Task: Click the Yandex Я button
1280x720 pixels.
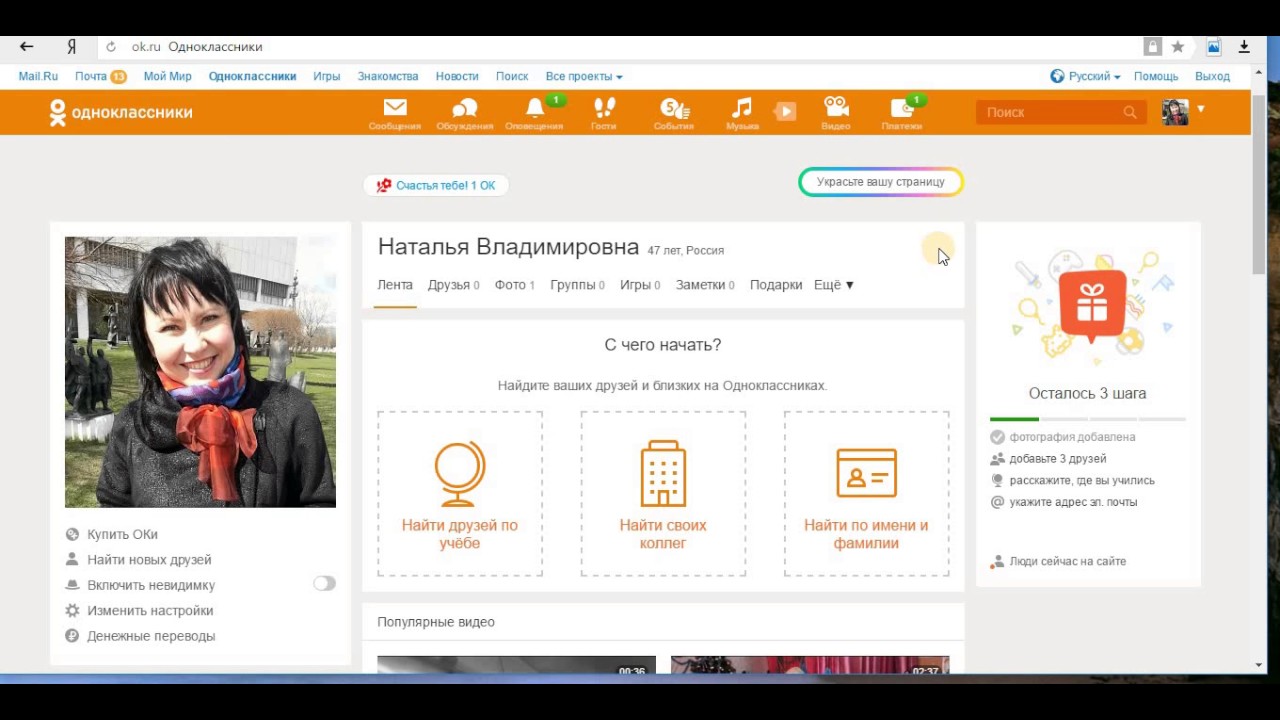Action: click(x=71, y=46)
